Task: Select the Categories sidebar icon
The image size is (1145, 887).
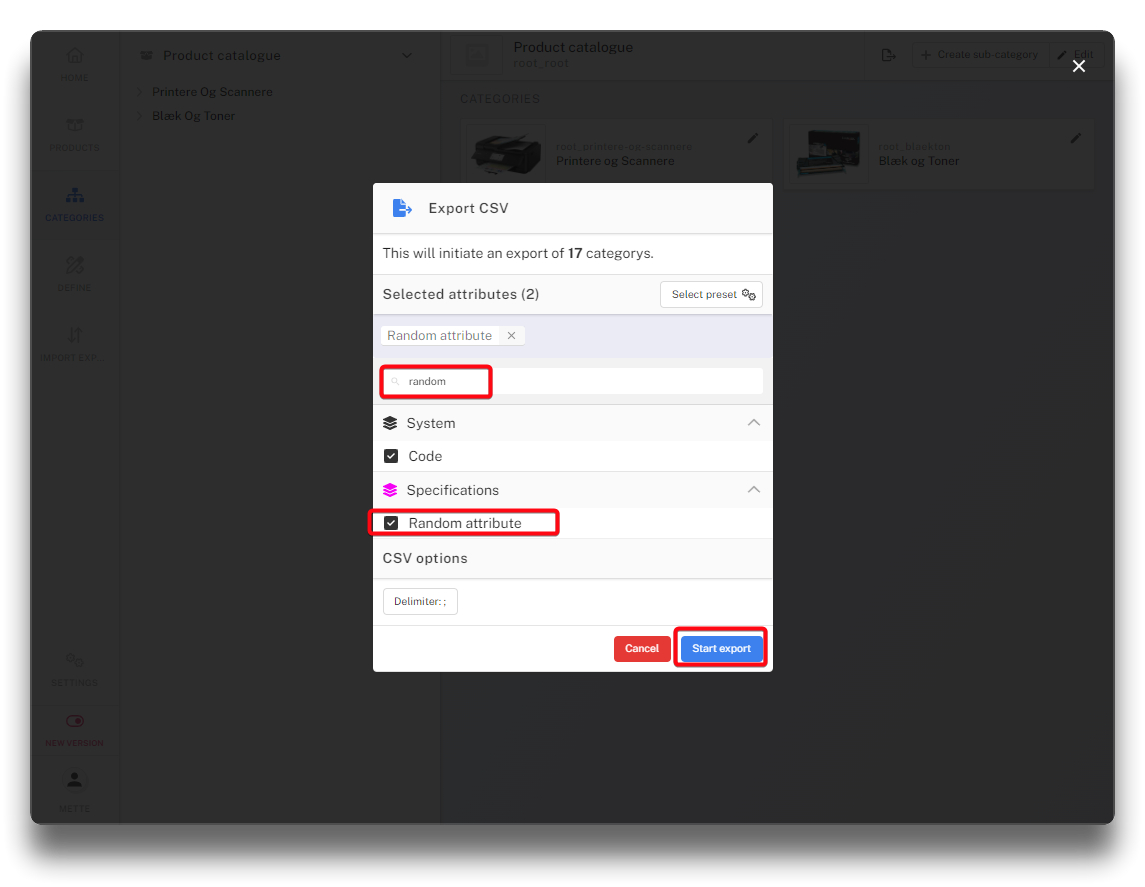Action: (75, 196)
